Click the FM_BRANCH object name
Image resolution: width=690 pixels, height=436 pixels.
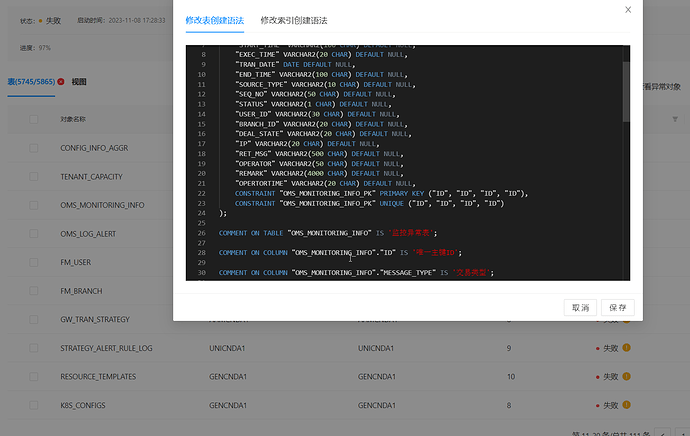tap(81, 291)
